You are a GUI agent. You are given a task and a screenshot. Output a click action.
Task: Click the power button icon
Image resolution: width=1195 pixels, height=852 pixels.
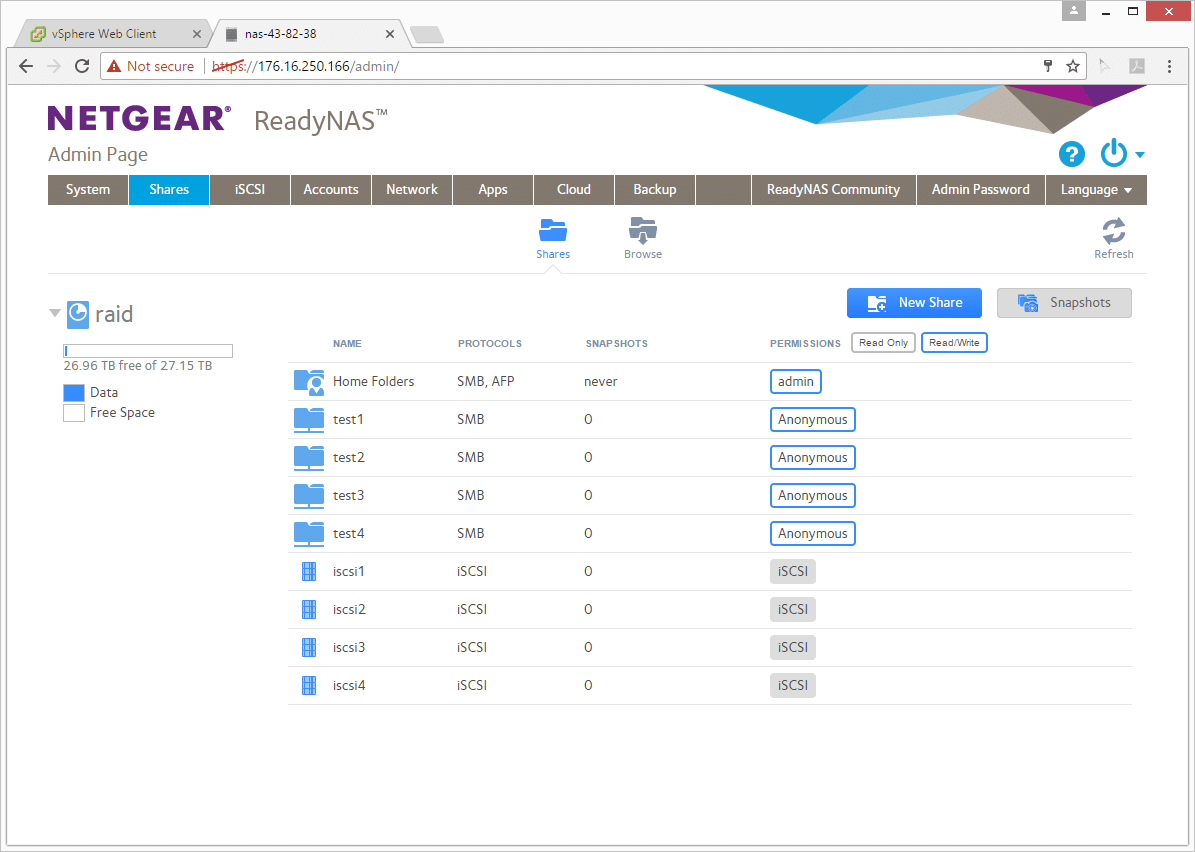pyautogui.click(x=1113, y=153)
